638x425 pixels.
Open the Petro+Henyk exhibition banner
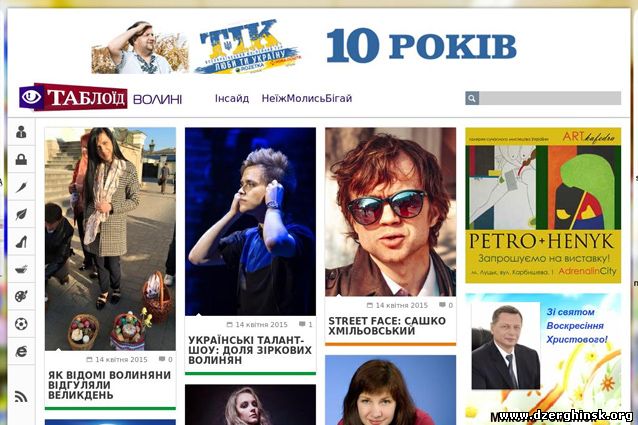pos(543,205)
